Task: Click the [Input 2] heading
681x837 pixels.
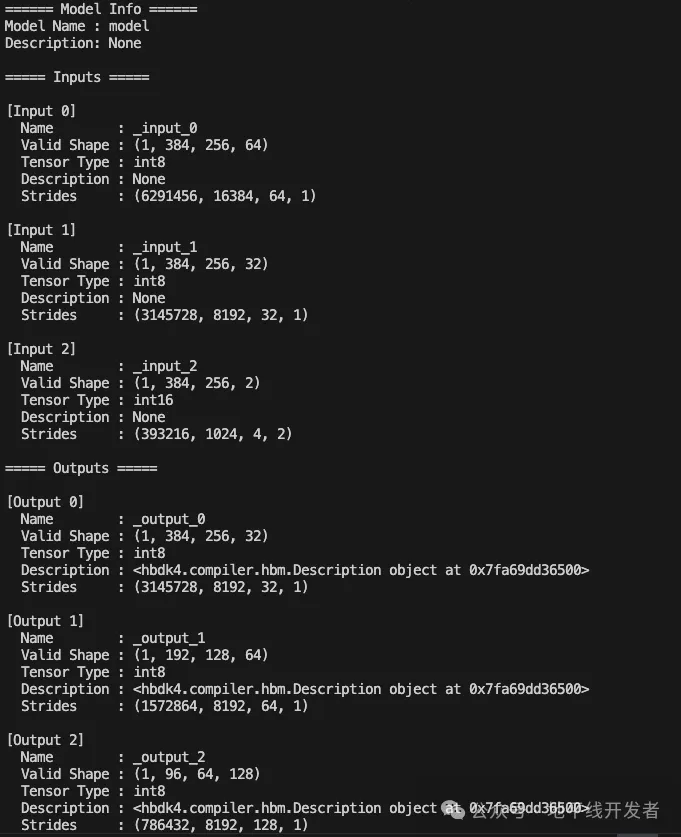Action: coord(41,349)
